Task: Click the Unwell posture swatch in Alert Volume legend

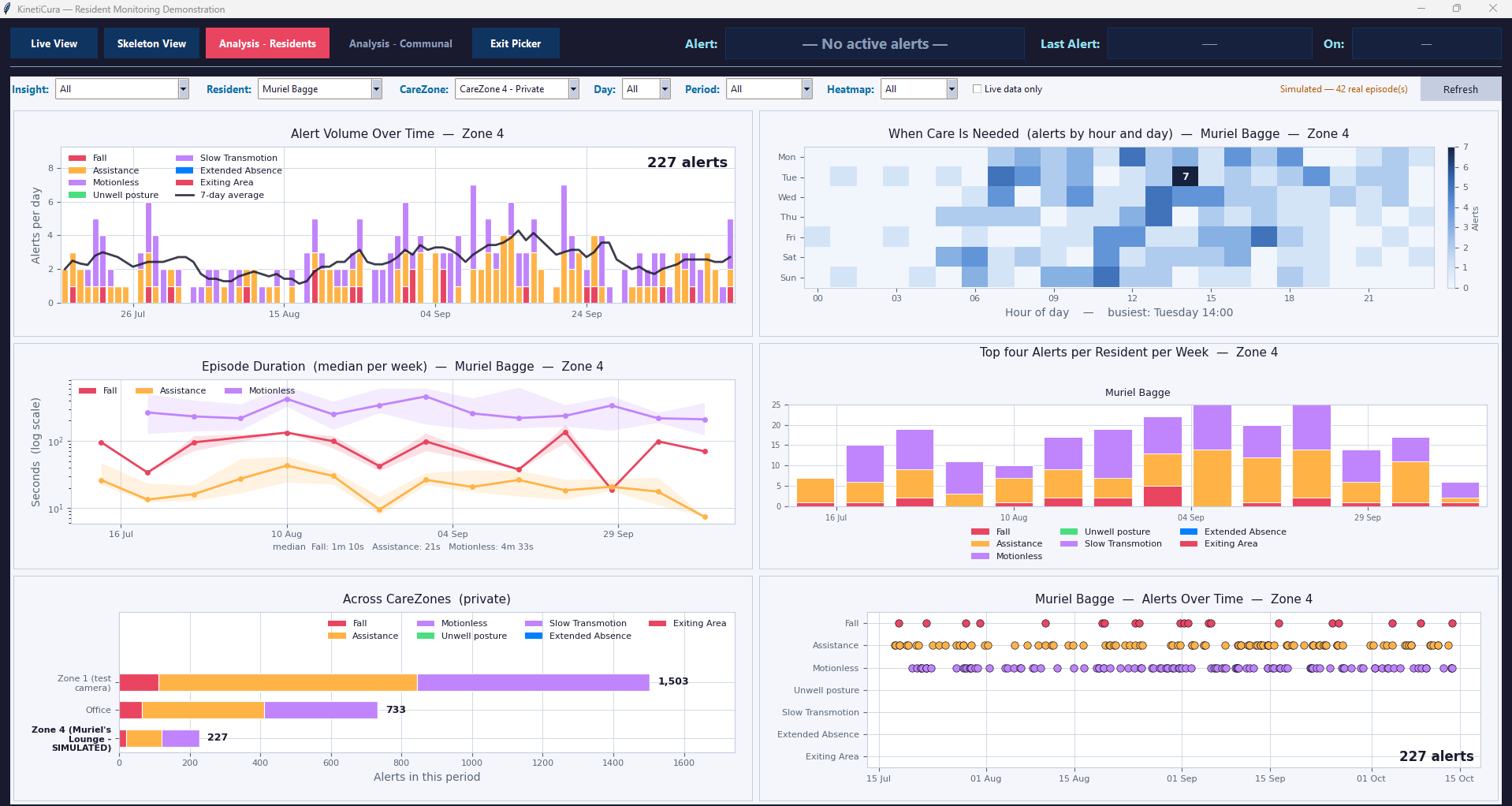Action: coord(77,195)
